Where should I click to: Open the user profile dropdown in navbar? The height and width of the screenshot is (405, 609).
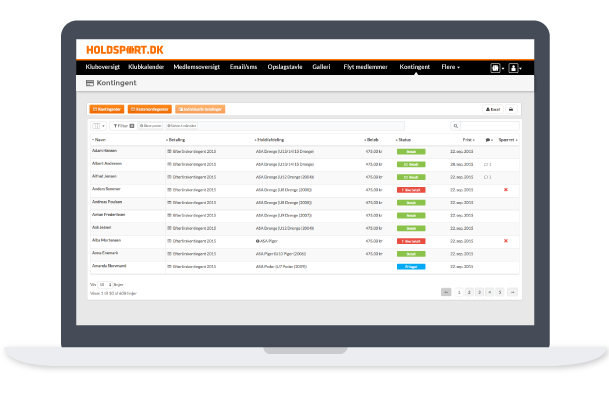(x=514, y=68)
